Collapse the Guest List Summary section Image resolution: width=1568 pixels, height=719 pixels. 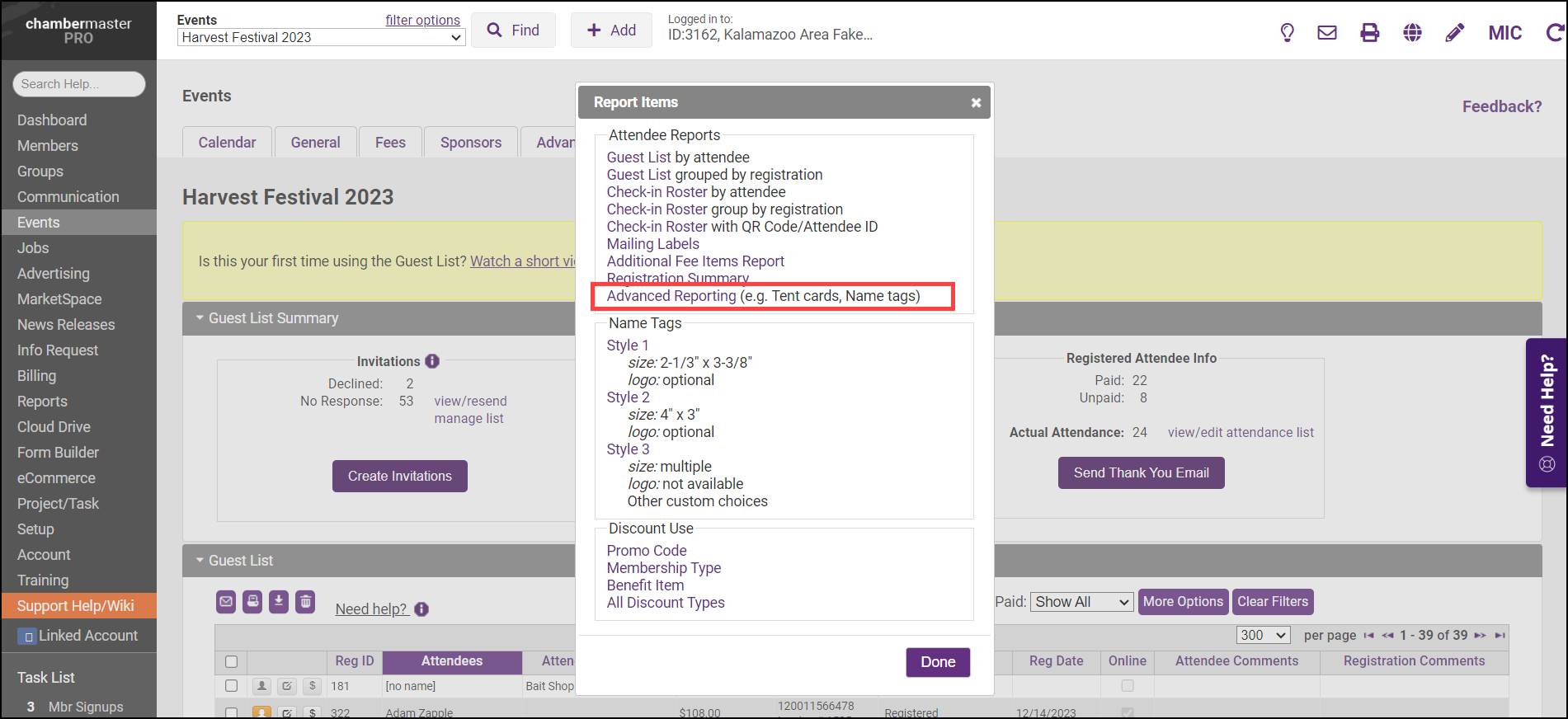pyautogui.click(x=200, y=318)
